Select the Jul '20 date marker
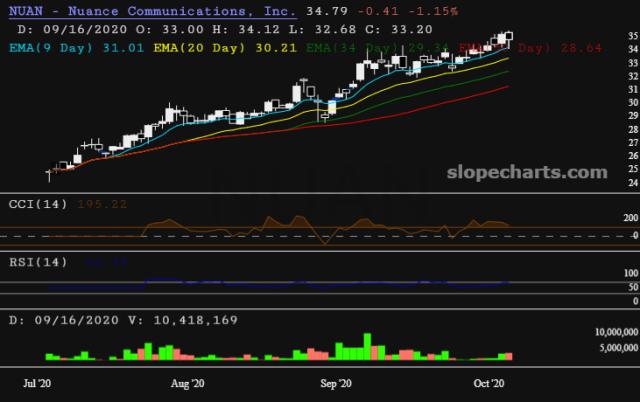The image size is (640, 402). click(x=37, y=383)
